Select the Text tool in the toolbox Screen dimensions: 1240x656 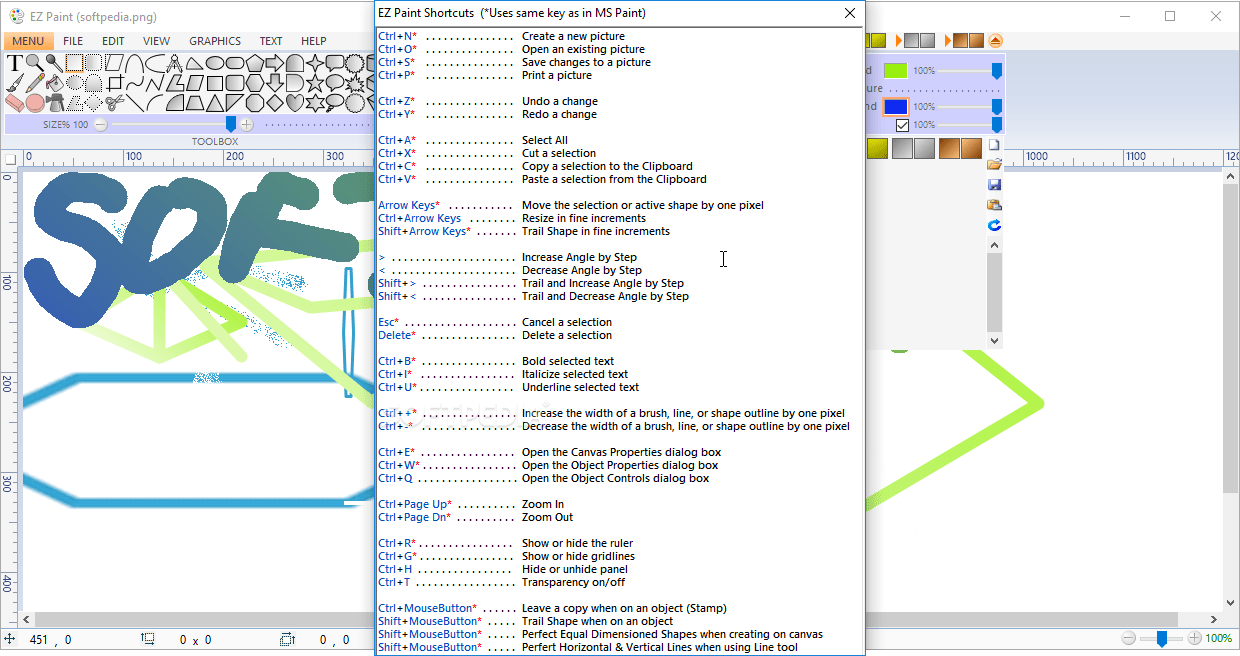click(14, 64)
